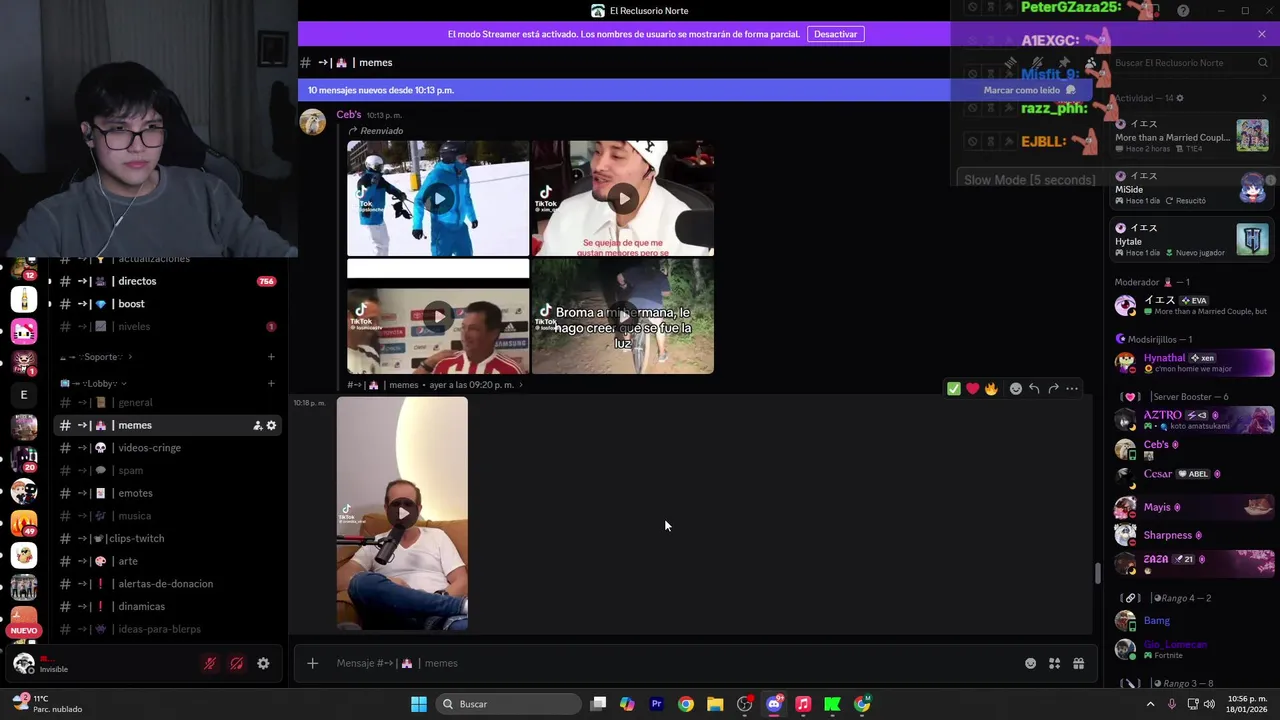Viewport: 1280px width, 720px height.
Task: Dismiss the streamer mode banner
Action: (1262, 34)
